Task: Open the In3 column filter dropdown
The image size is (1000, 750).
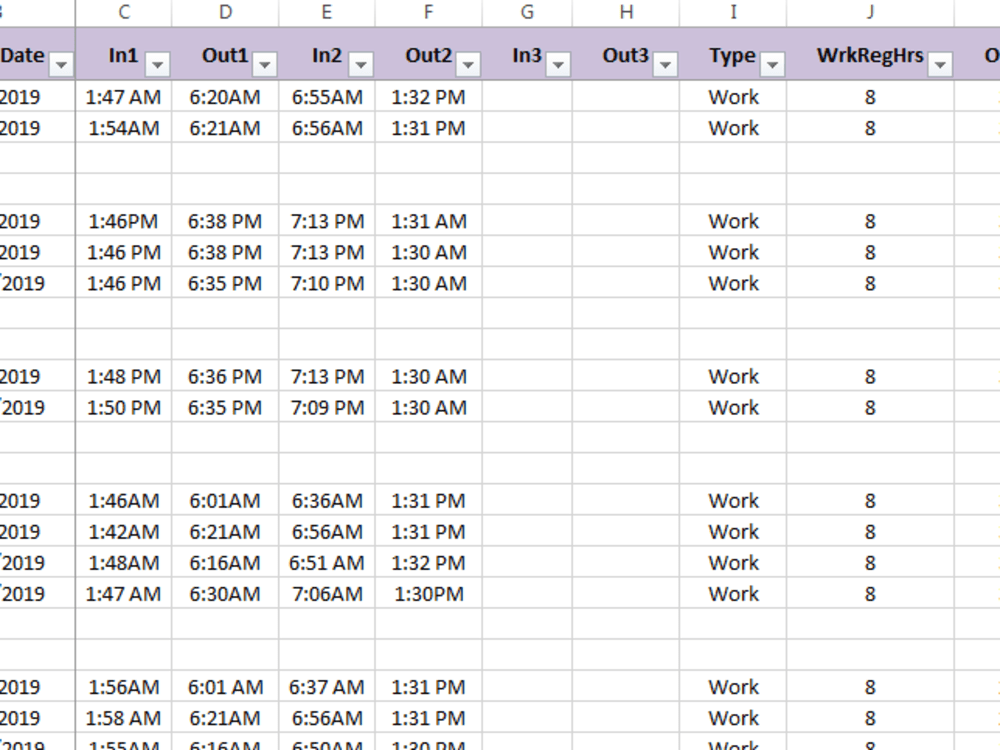Action: 558,64
